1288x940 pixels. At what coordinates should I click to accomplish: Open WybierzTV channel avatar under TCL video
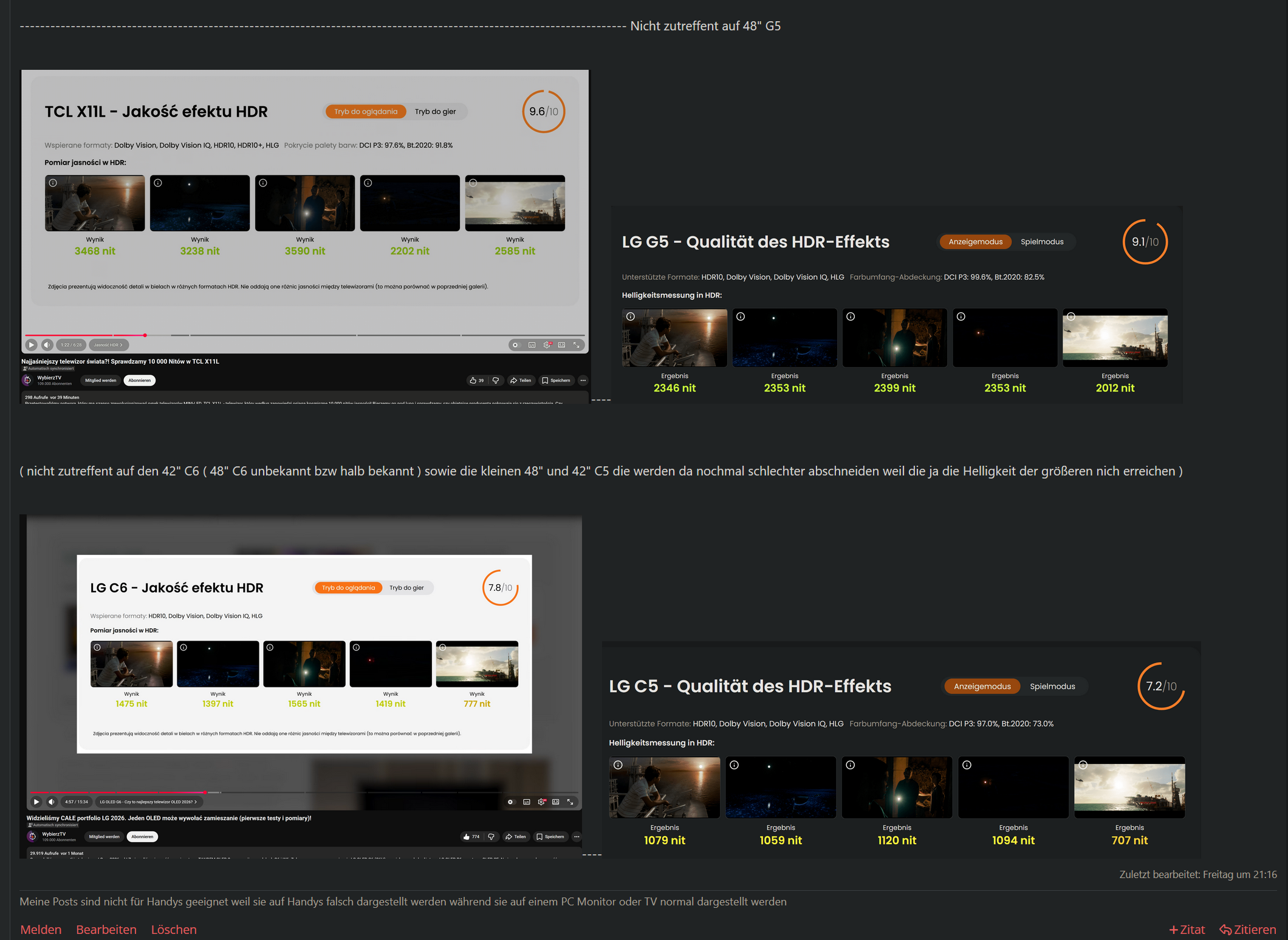(x=27, y=380)
